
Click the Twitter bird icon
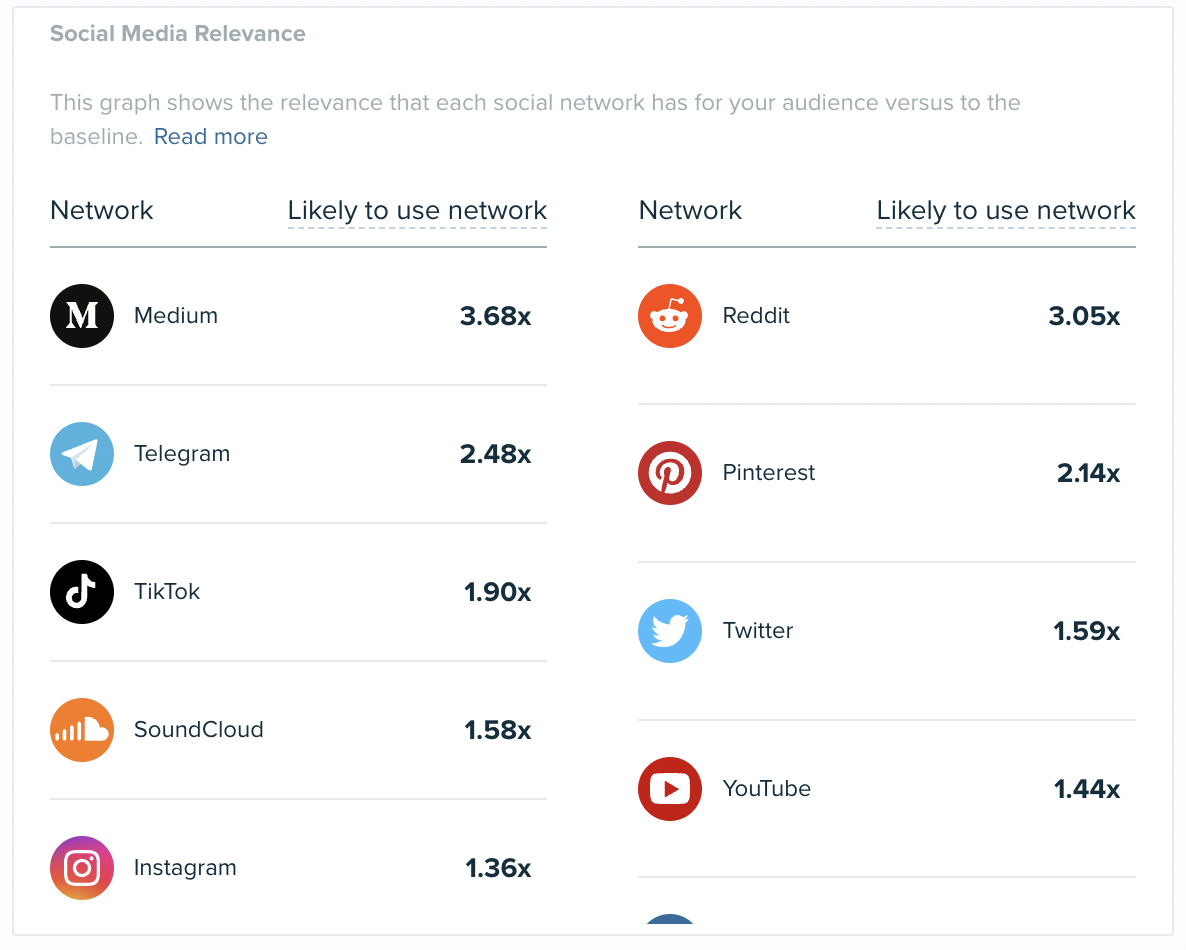670,631
